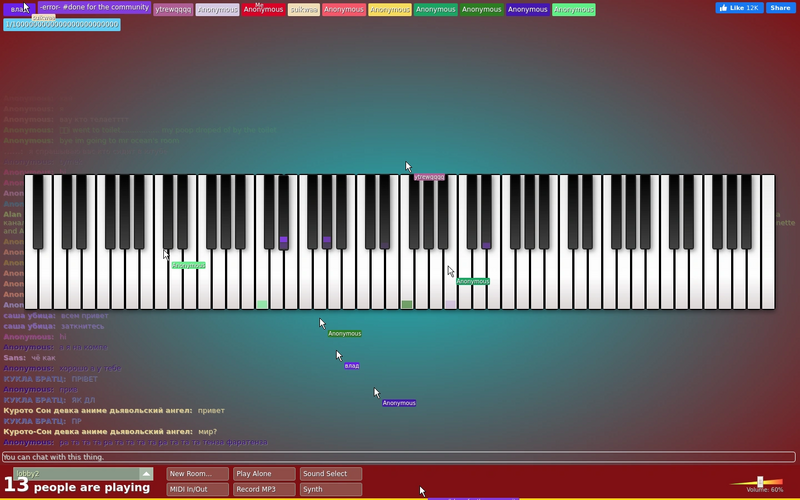Click the Facebook Like button
800x500 pixels.
[x=739, y=8]
